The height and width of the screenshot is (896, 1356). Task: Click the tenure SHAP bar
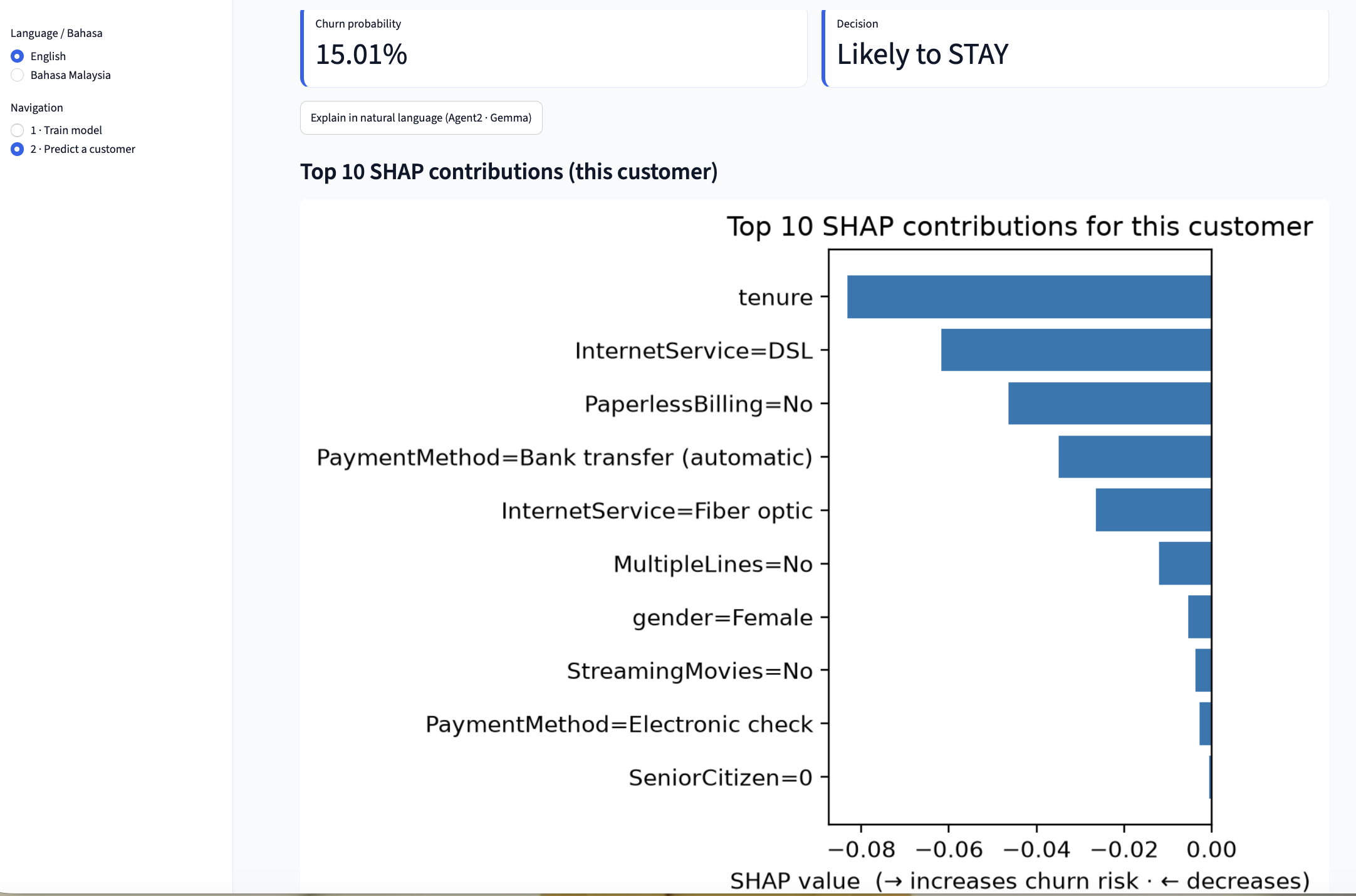coord(1029,297)
